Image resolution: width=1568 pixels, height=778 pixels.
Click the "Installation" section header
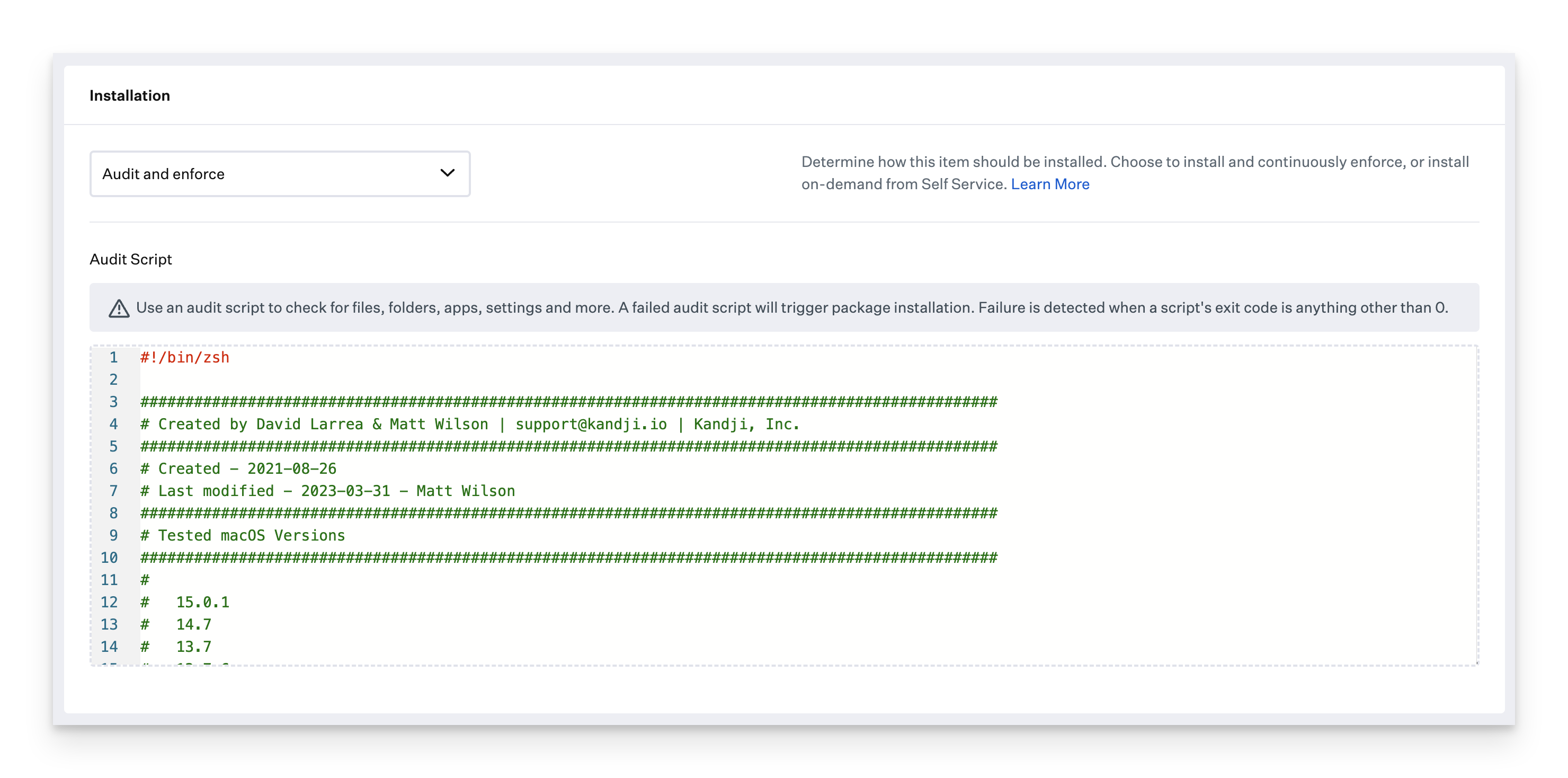pos(130,95)
